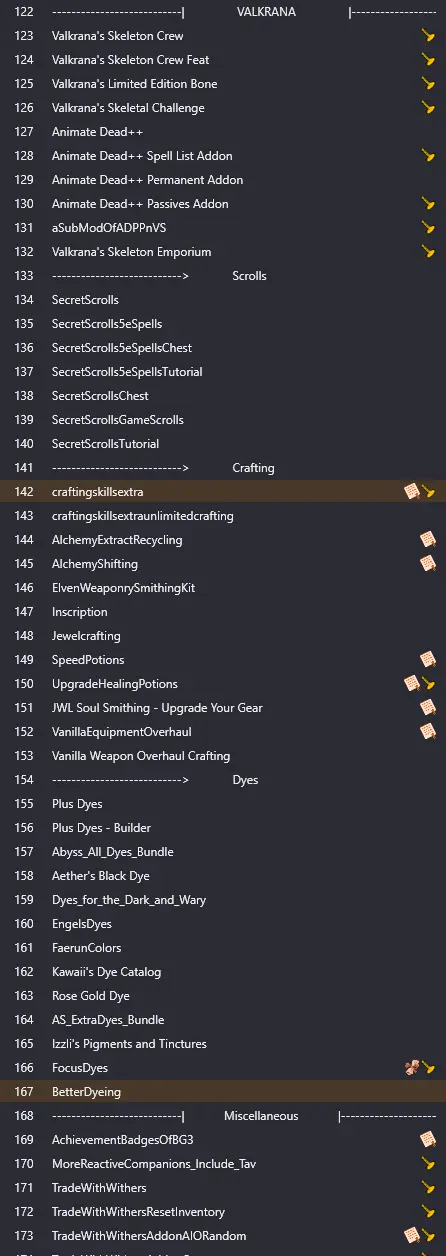Screen dimensions: 446x1256
Task: Click the broom icon on UpgradeHealingPotions row
Action: click(x=428, y=684)
